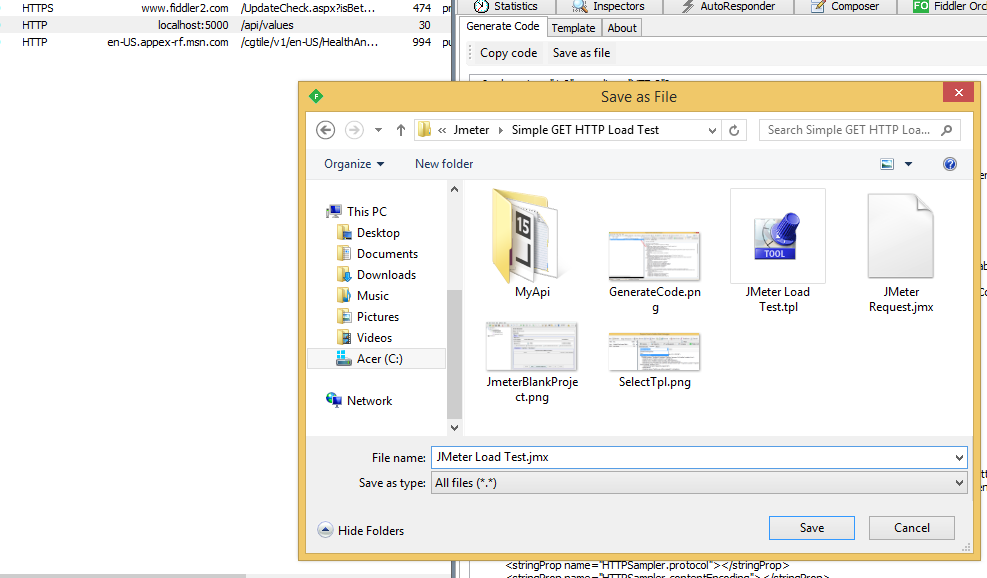Click Save as file in Fiddler toolbar
Viewport: 987px width, 578px height.
(581, 53)
